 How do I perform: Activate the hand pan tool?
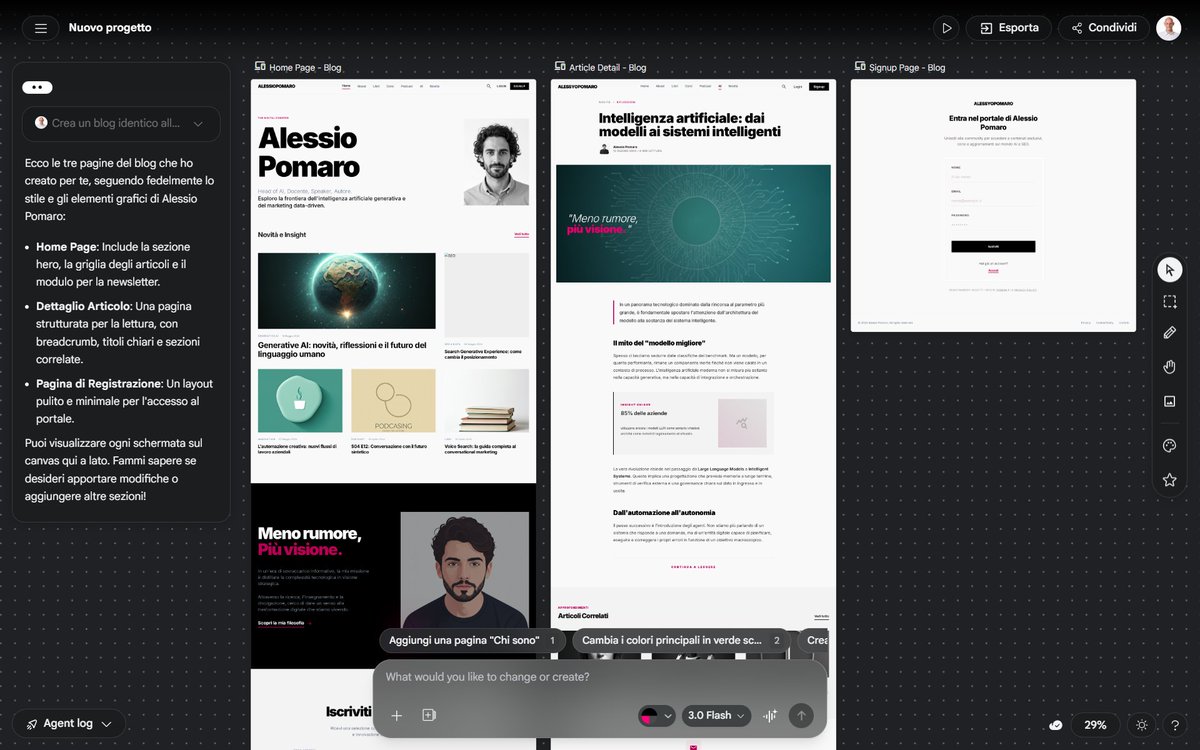pyautogui.click(x=1169, y=367)
